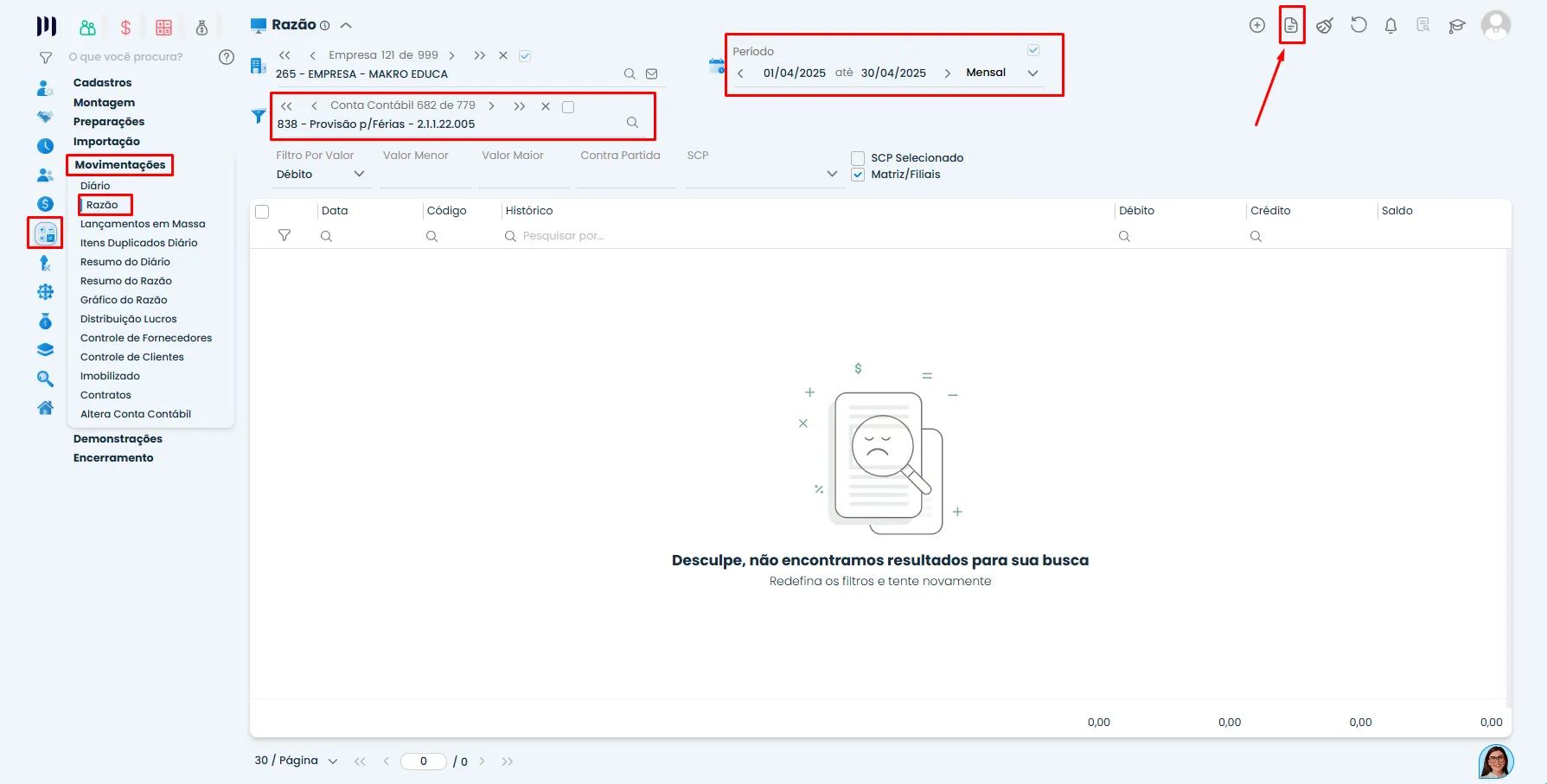Toggle the Período checkbox
Image resolution: width=1547 pixels, height=784 pixels.
1033,50
